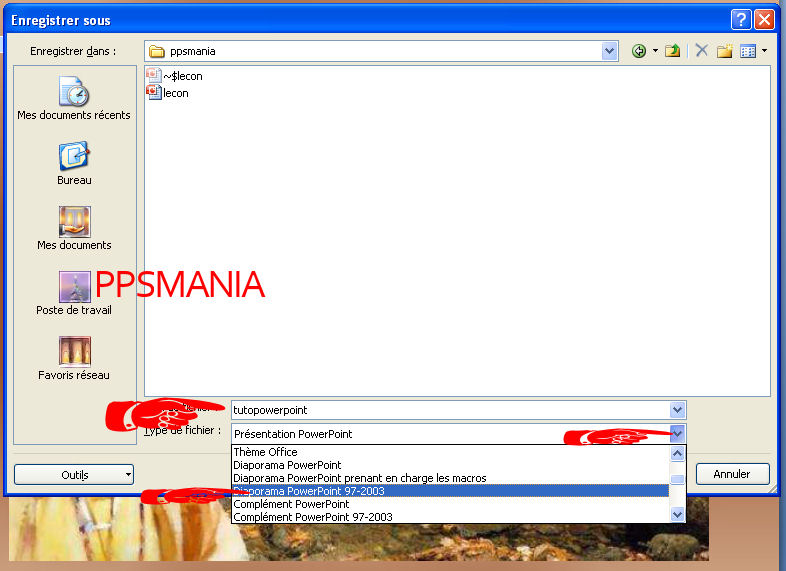Go to Bureau in the places bar
Image resolution: width=786 pixels, height=571 pixels.
[74, 163]
